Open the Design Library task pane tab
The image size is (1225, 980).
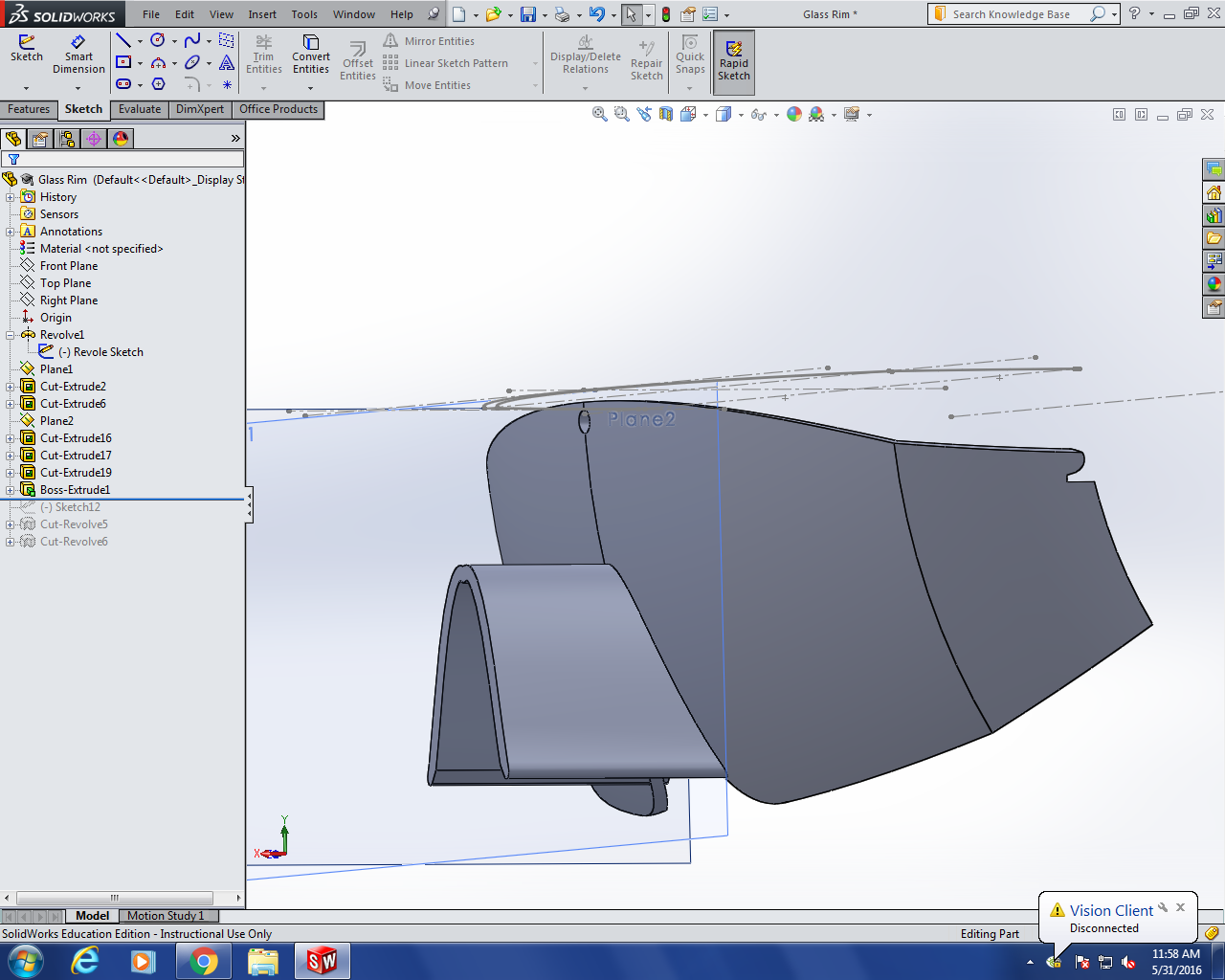pos(1214,216)
